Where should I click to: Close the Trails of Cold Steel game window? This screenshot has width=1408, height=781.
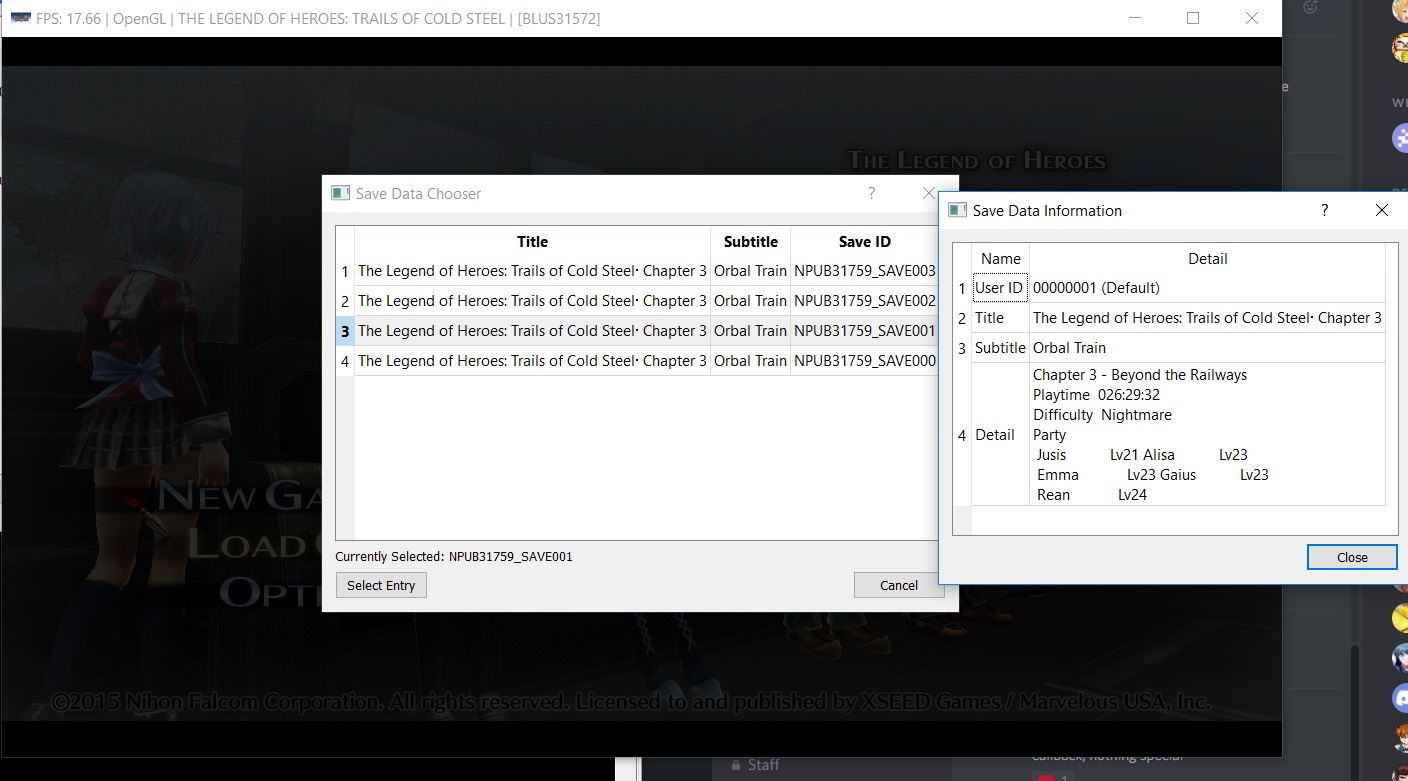[1251, 18]
